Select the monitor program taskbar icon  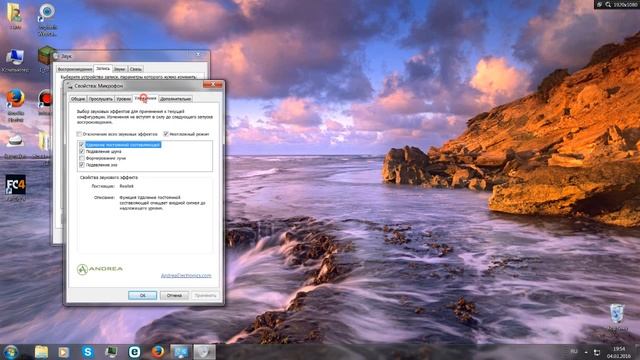pos(111,351)
